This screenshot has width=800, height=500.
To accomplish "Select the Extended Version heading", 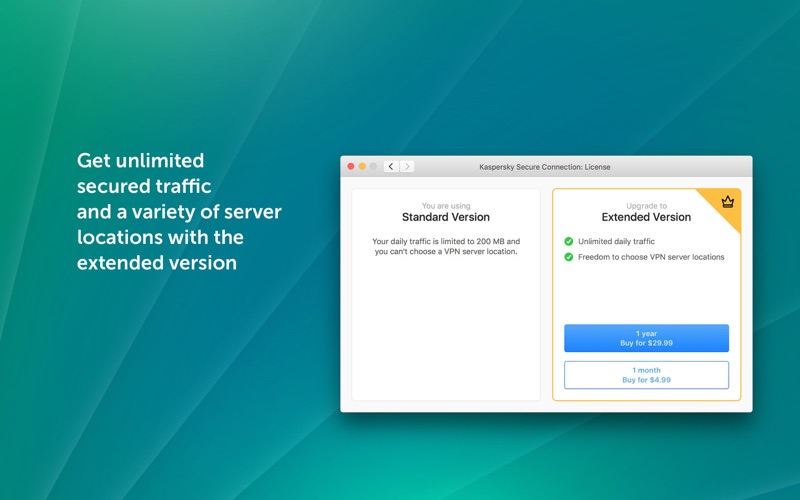I will click(646, 217).
